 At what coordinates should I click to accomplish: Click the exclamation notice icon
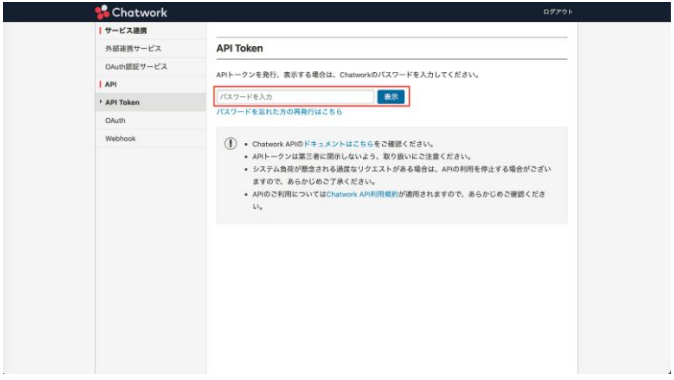230,144
